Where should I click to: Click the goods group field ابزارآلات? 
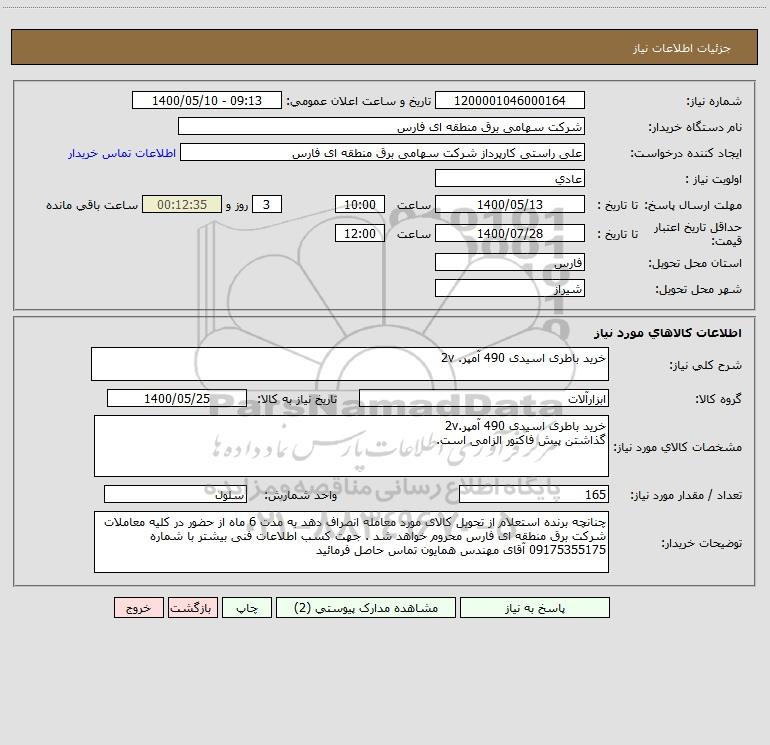tap(484, 398)
